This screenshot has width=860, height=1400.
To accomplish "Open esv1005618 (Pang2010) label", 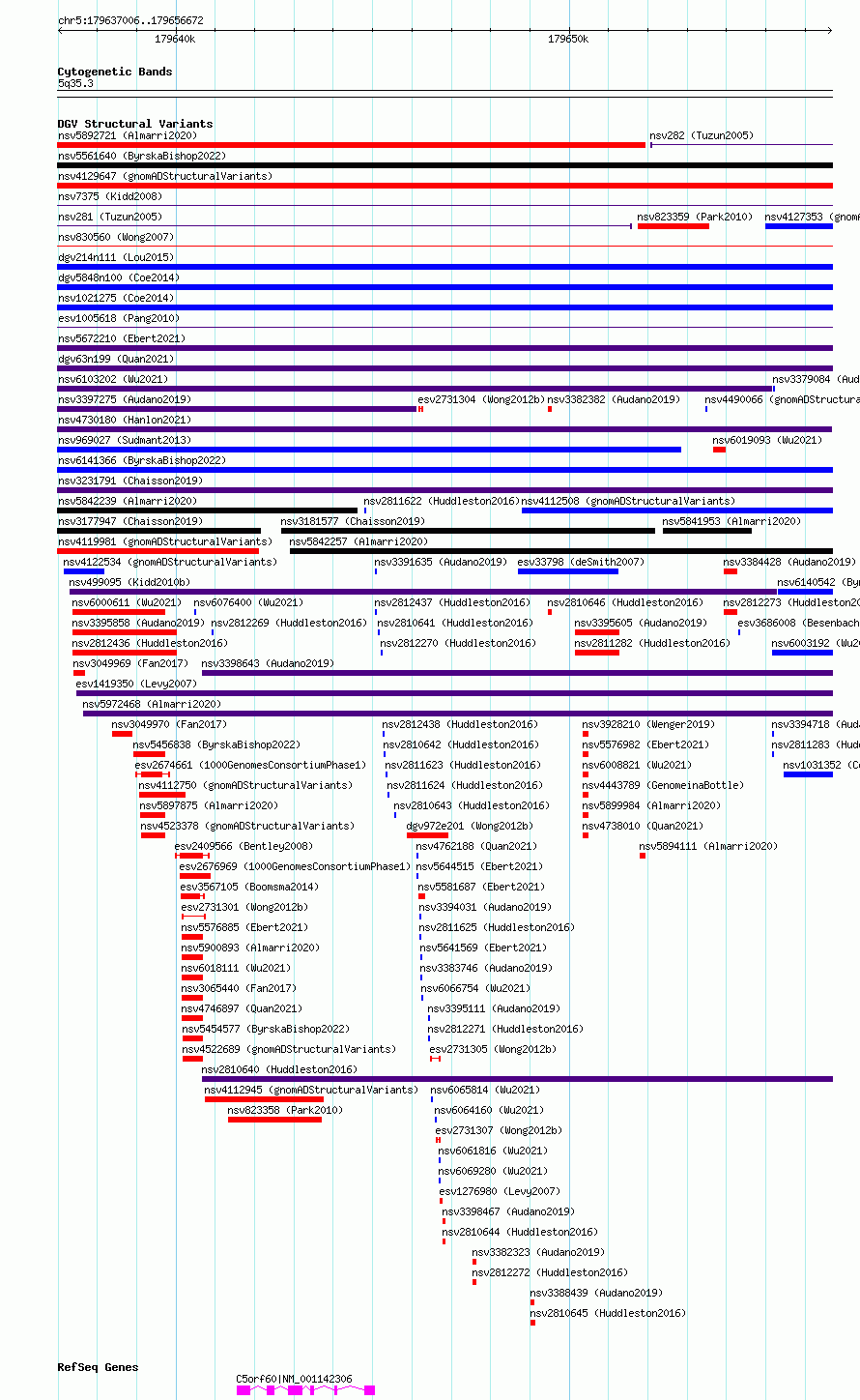I will click(119, 319).
